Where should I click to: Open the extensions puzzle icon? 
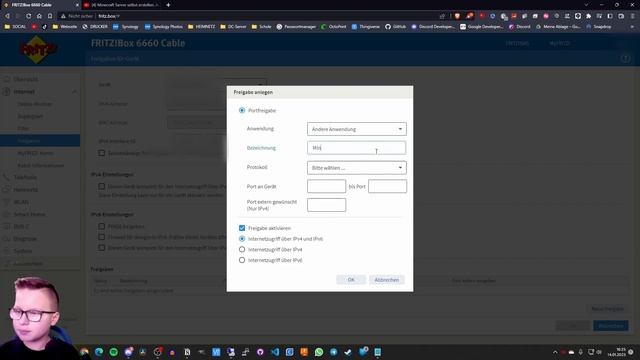point(588,16)
